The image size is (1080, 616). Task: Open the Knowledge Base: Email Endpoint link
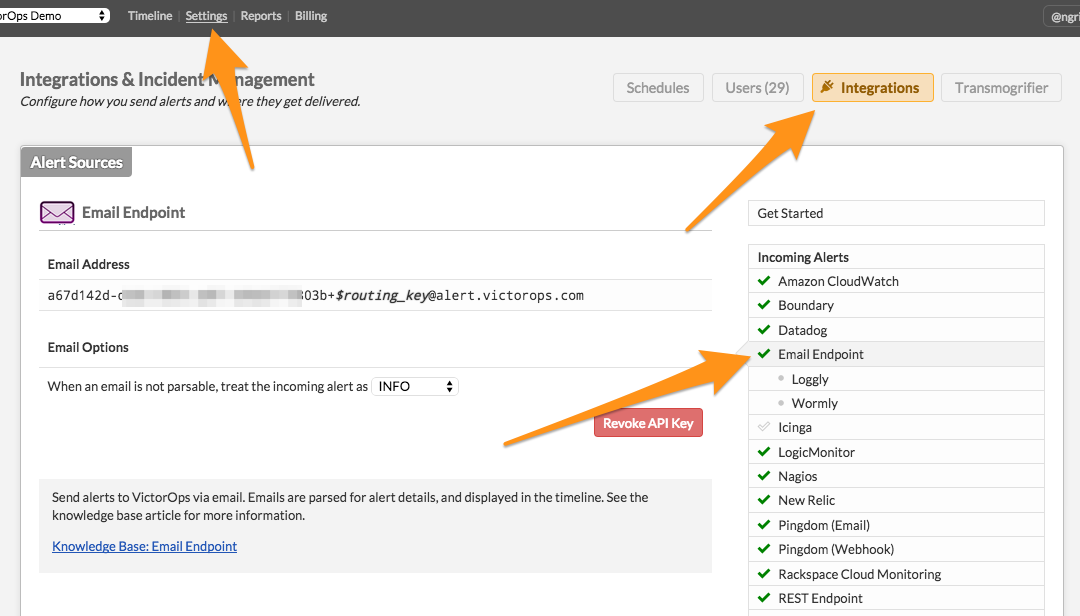(x=145, y=546)
